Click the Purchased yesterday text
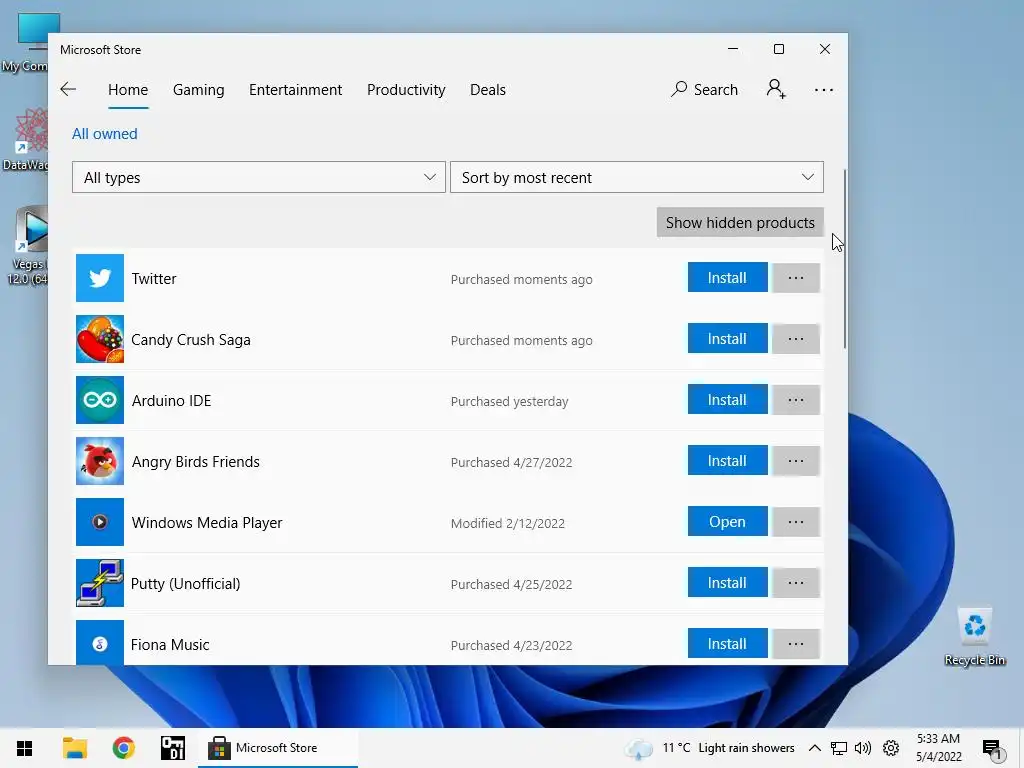This screenshot has height=768, width=1024. point(509,401)
